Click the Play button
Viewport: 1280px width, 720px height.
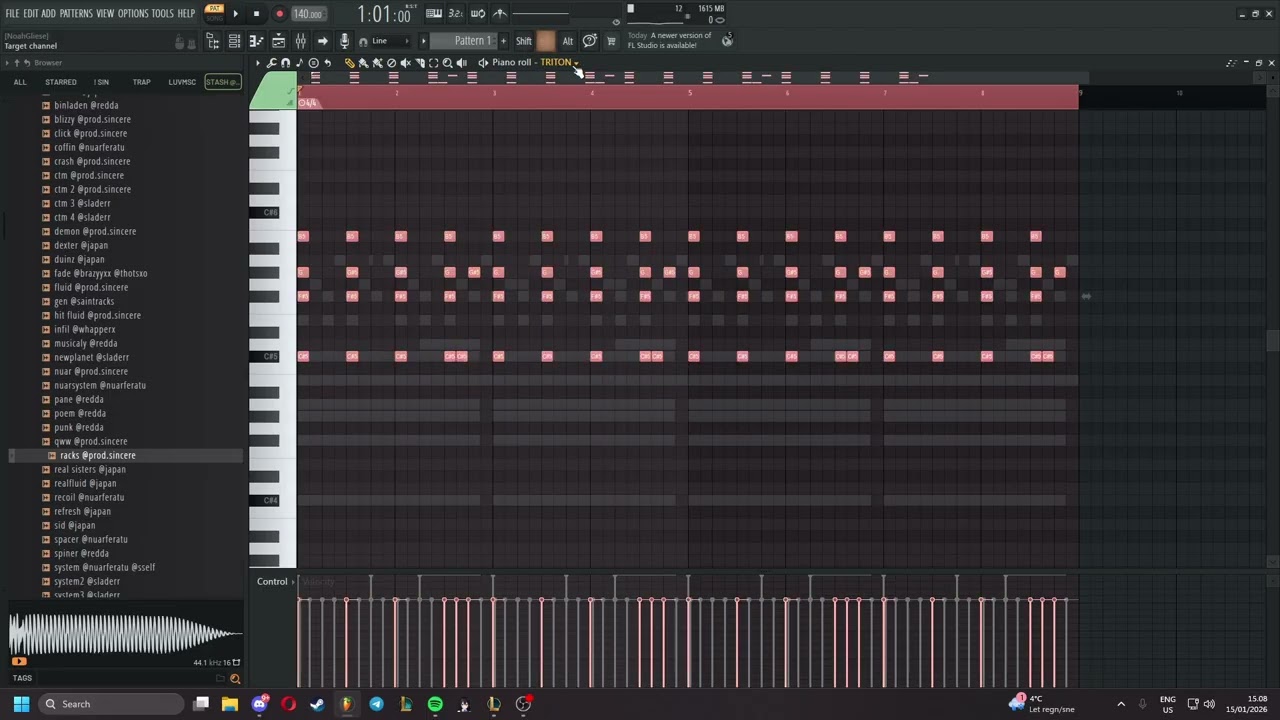235,14
